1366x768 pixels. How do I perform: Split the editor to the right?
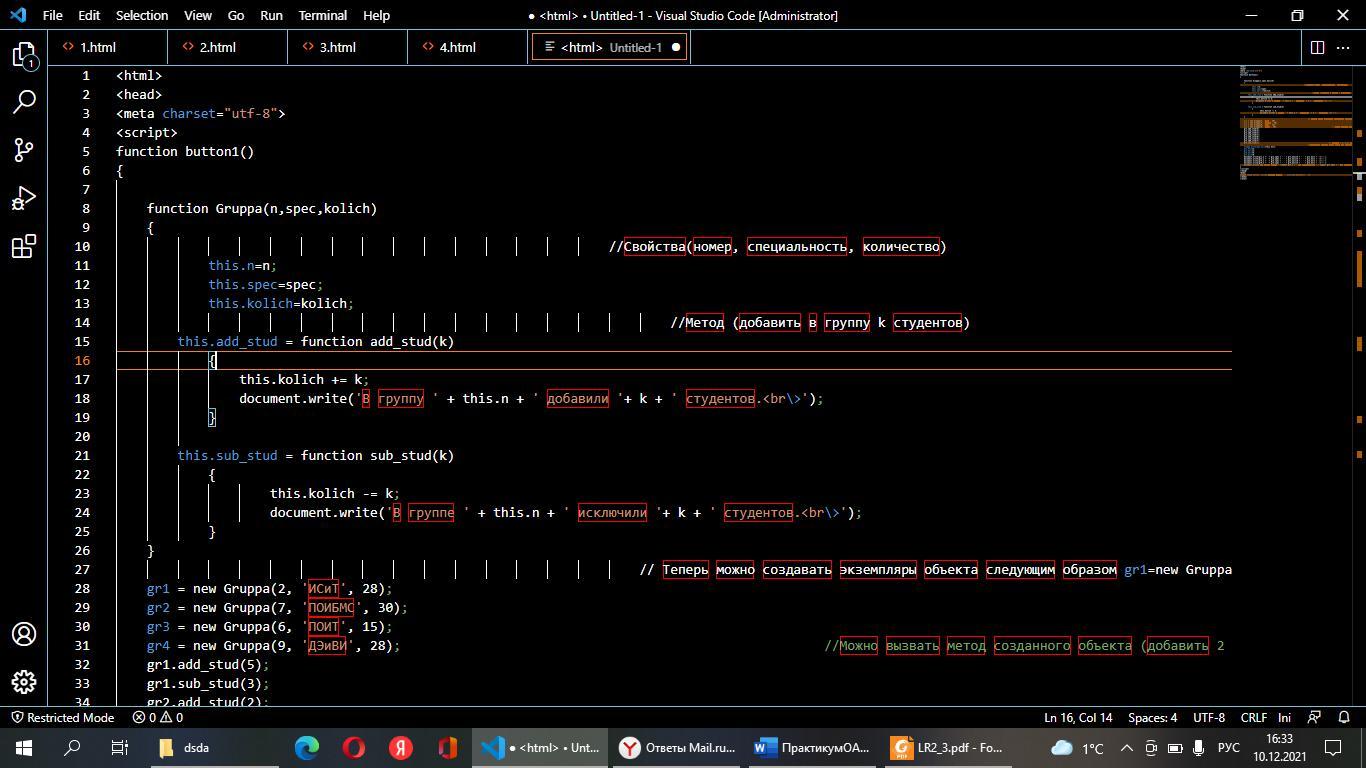pos(1317,47)
